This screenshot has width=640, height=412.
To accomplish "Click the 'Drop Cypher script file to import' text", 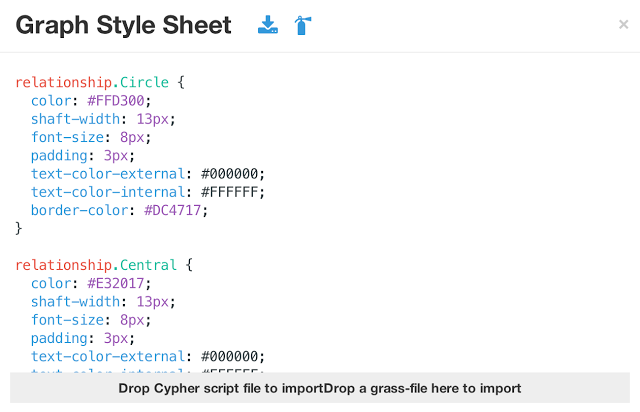I will pyautogui.click(x=230, y=387).
